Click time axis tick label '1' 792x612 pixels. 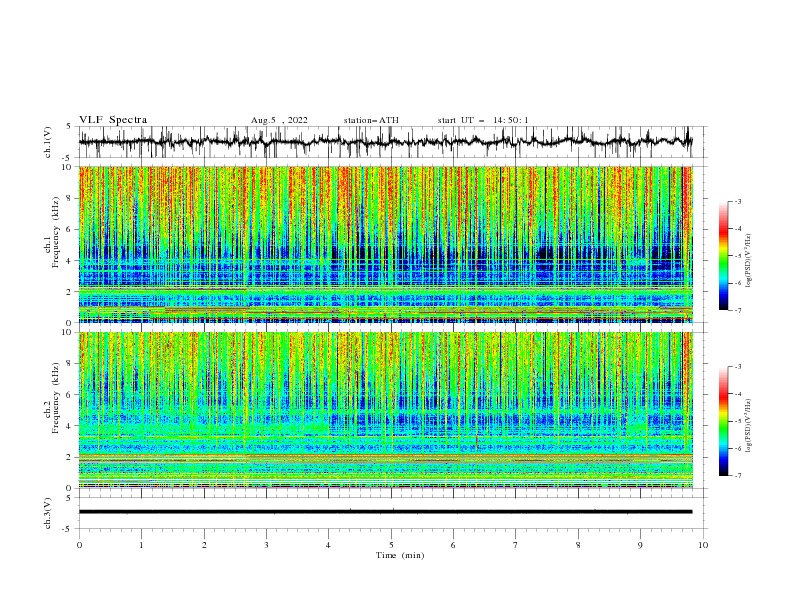point(141,545)
